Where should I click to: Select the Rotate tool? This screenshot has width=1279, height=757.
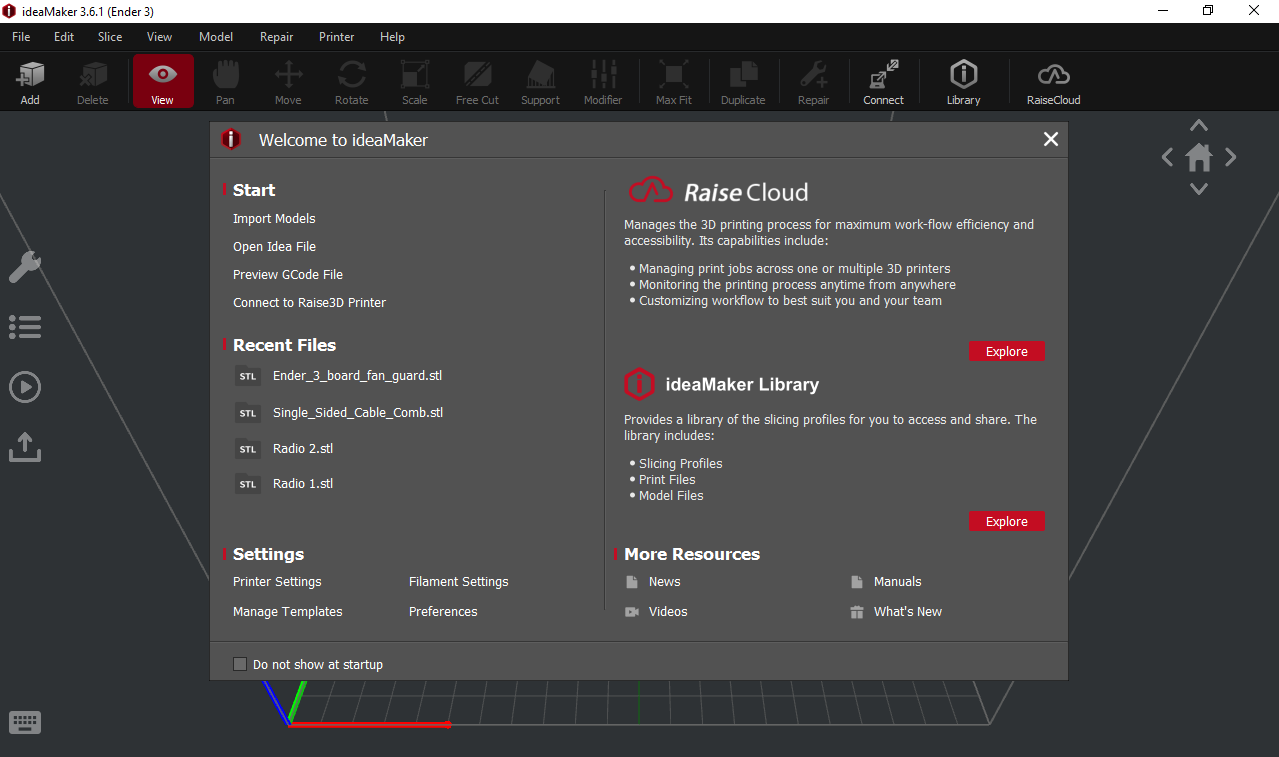pyautogui.click(x=351, y=82)
